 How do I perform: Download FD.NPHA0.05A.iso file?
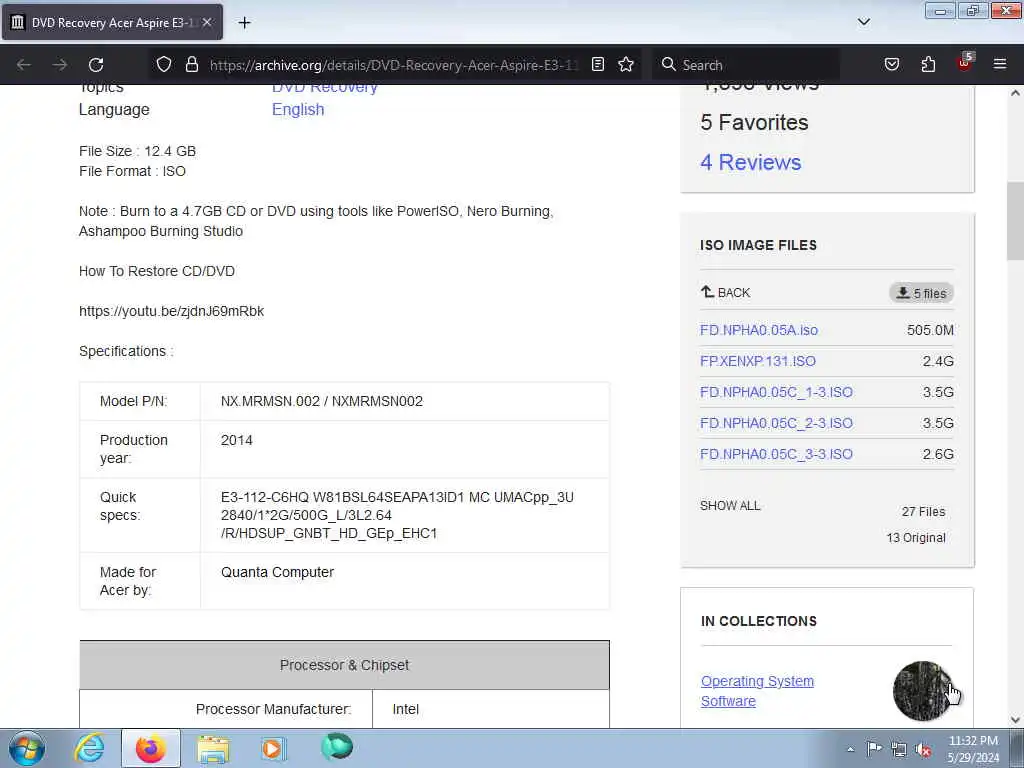pos(759,330)
